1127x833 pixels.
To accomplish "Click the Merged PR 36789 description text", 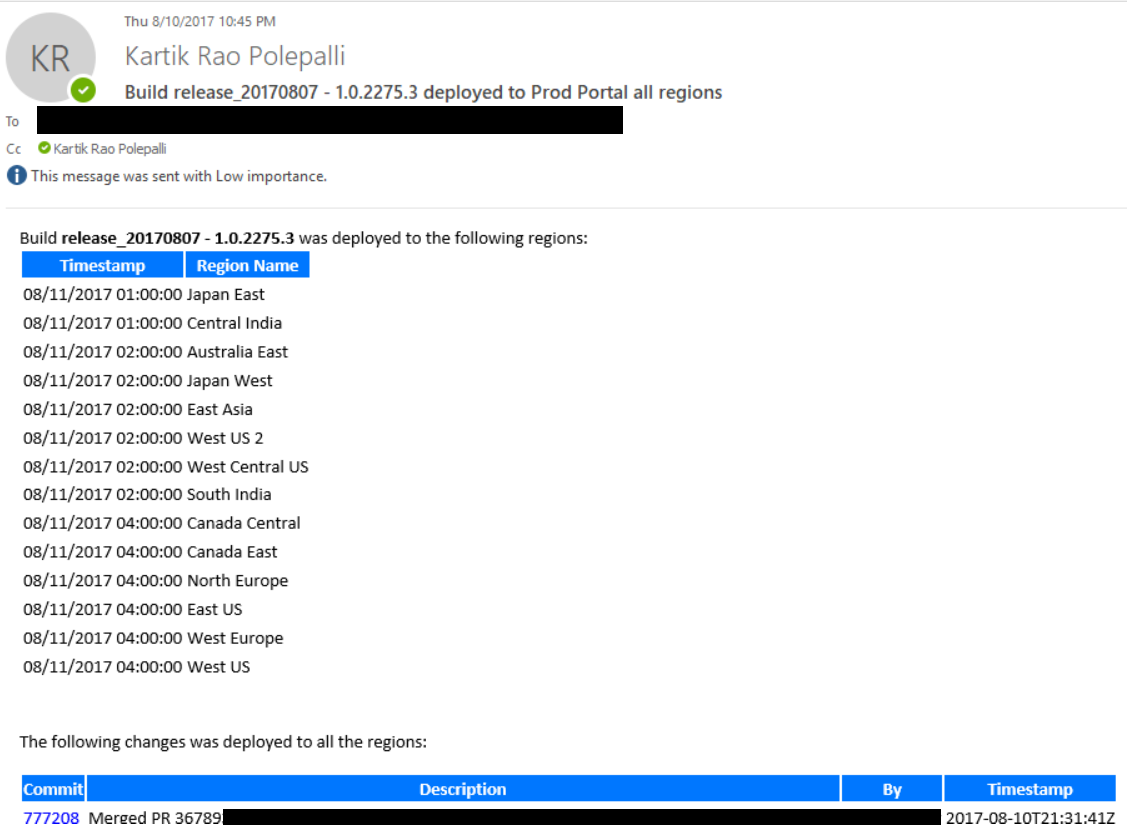I will point(154,818).
